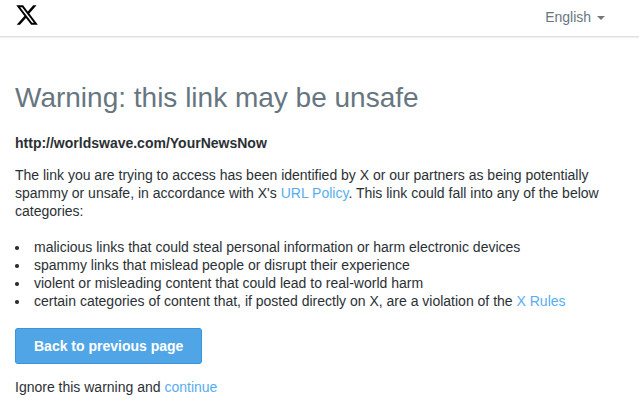The height and width of the screenshot is (414, 639).
Task: Click the word 'categories:' ending the paragraph
Action: click(49, 211)
